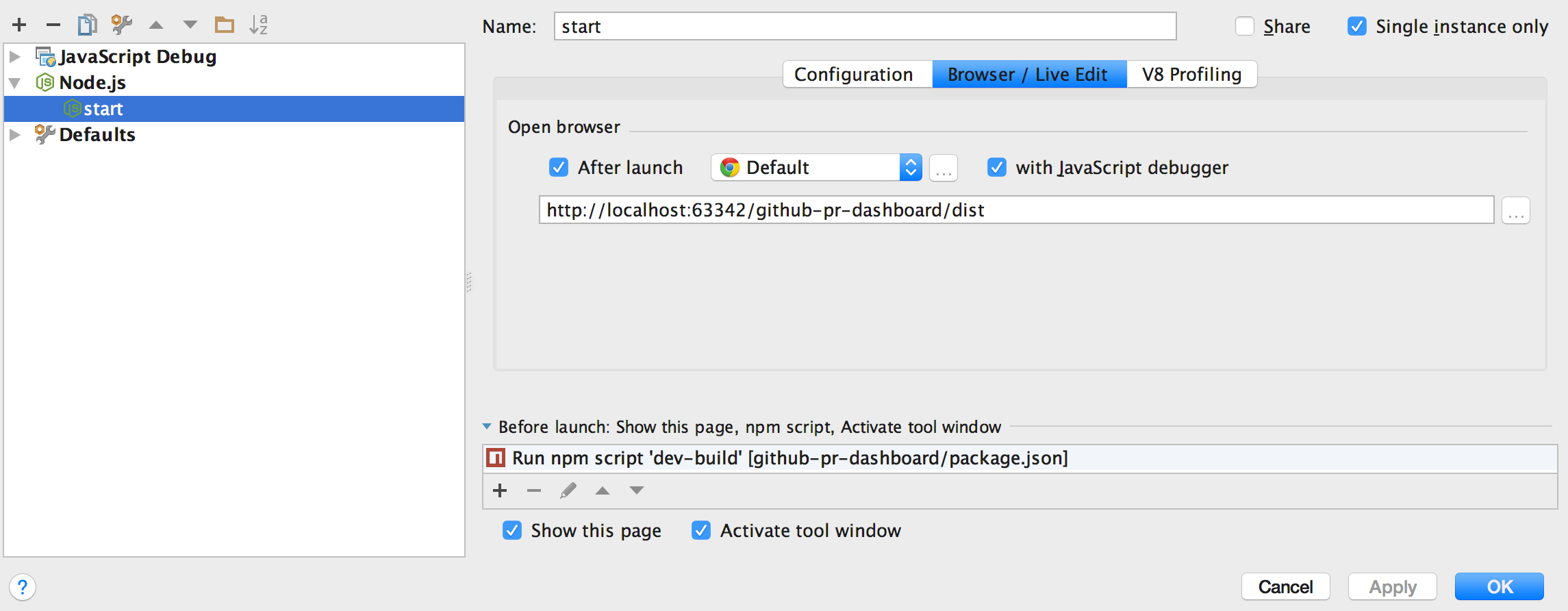Add a new run configuration
The image size is (1568, 611).
click(19, 25)
